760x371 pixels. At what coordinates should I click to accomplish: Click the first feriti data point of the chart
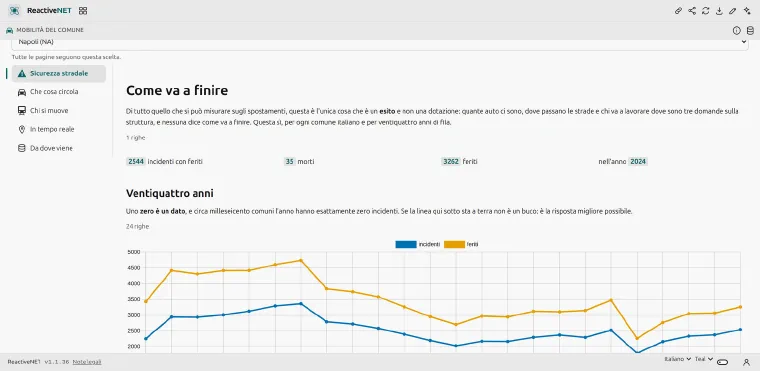(145, 302)
